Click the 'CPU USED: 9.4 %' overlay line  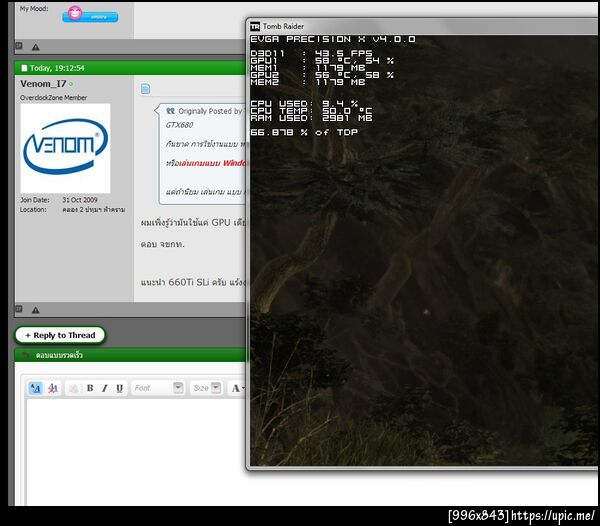pos(304,104)
